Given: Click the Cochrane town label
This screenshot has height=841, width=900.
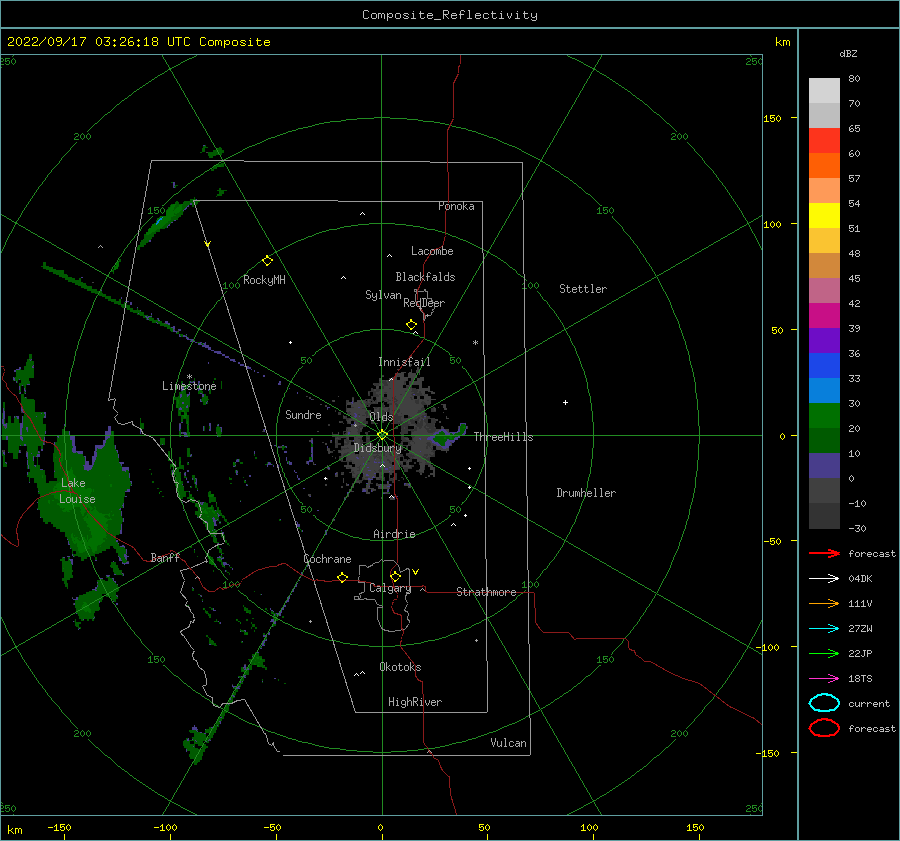Looking at the screenshot, I should pos(327,559).
